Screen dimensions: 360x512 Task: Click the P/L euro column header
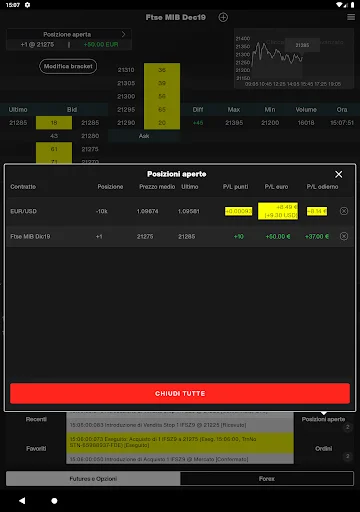[x=276, y=187]
